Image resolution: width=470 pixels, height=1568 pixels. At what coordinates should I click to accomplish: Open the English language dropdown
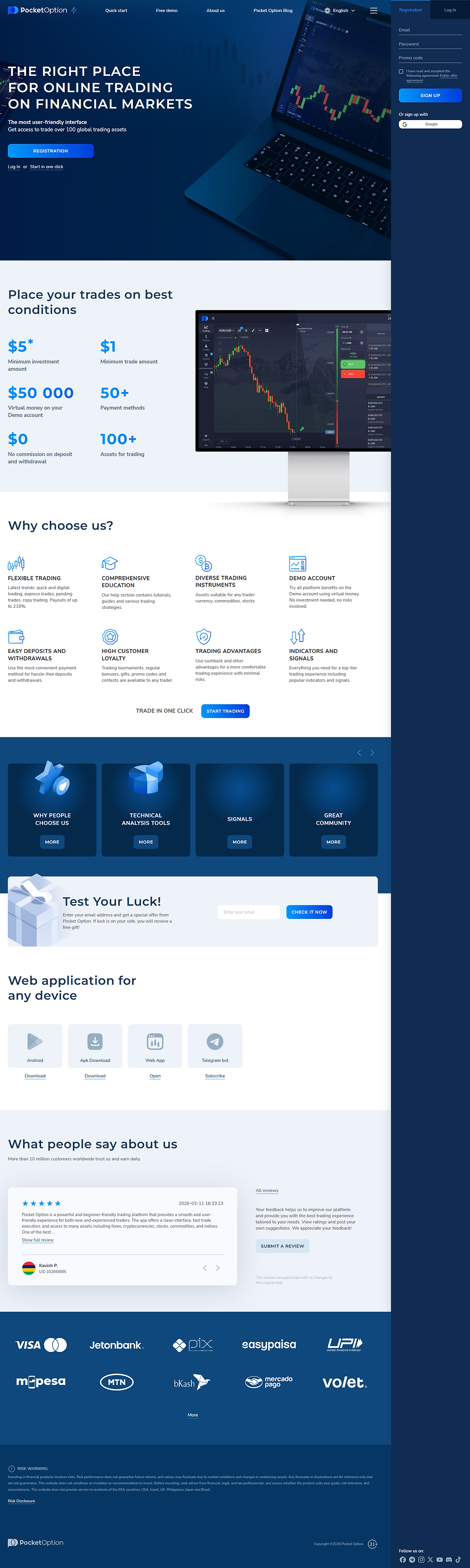point(340,11)
